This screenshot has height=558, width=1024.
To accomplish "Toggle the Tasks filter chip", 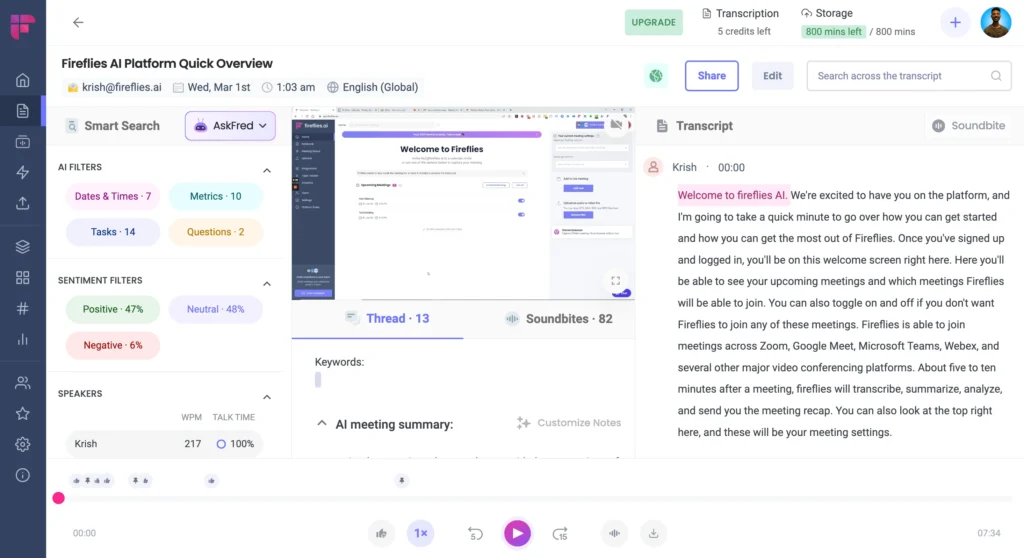I will (x=112, y=232).
